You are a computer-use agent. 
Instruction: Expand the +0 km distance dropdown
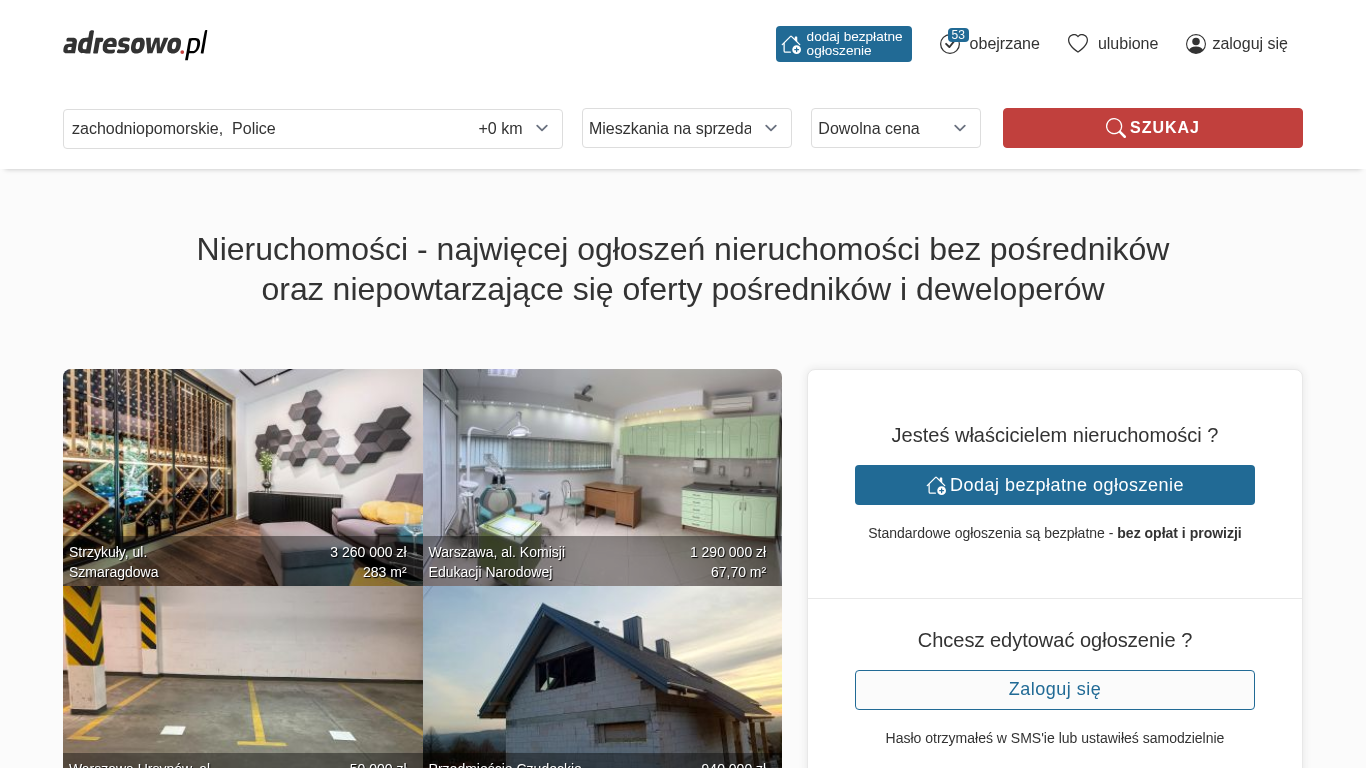[x=514, y=128]
